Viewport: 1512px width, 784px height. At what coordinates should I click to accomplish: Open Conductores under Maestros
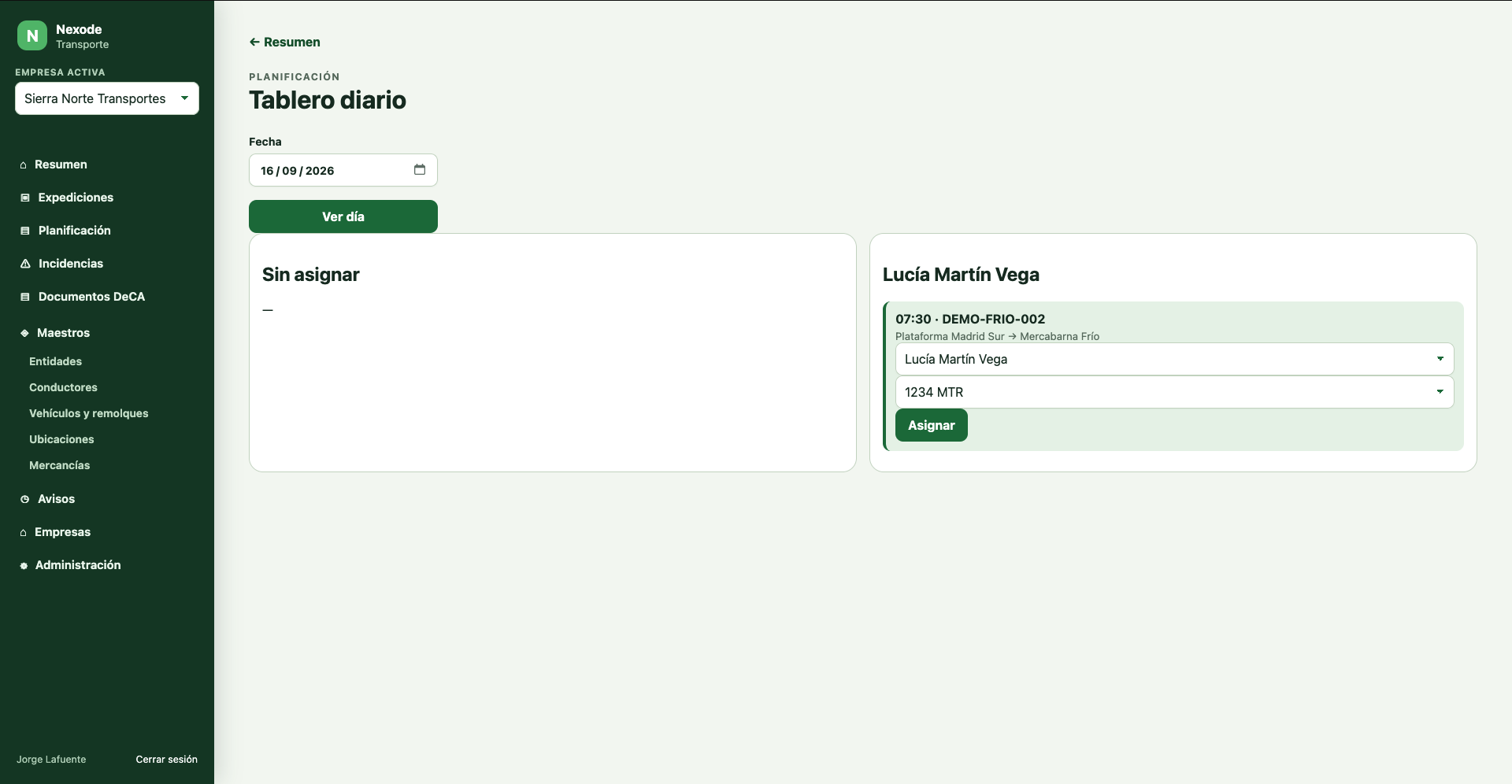pyautogui.click(x=63, y=387)
